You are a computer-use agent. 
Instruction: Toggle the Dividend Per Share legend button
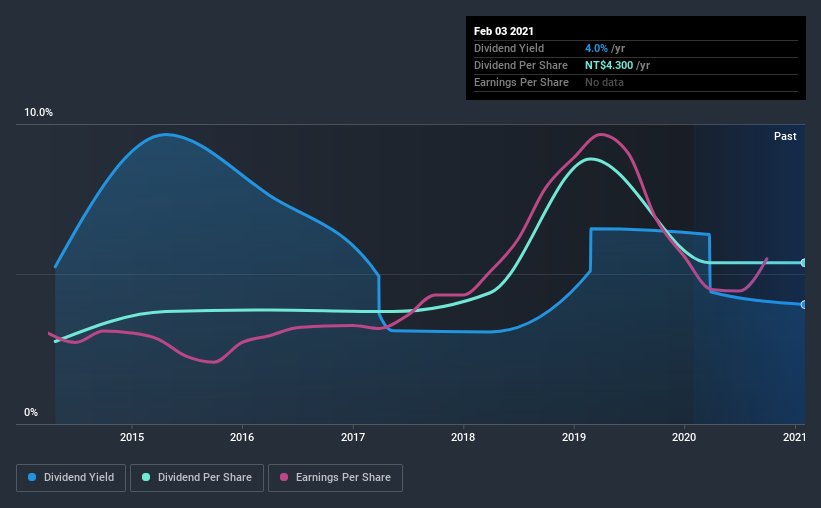pos(197,478)
